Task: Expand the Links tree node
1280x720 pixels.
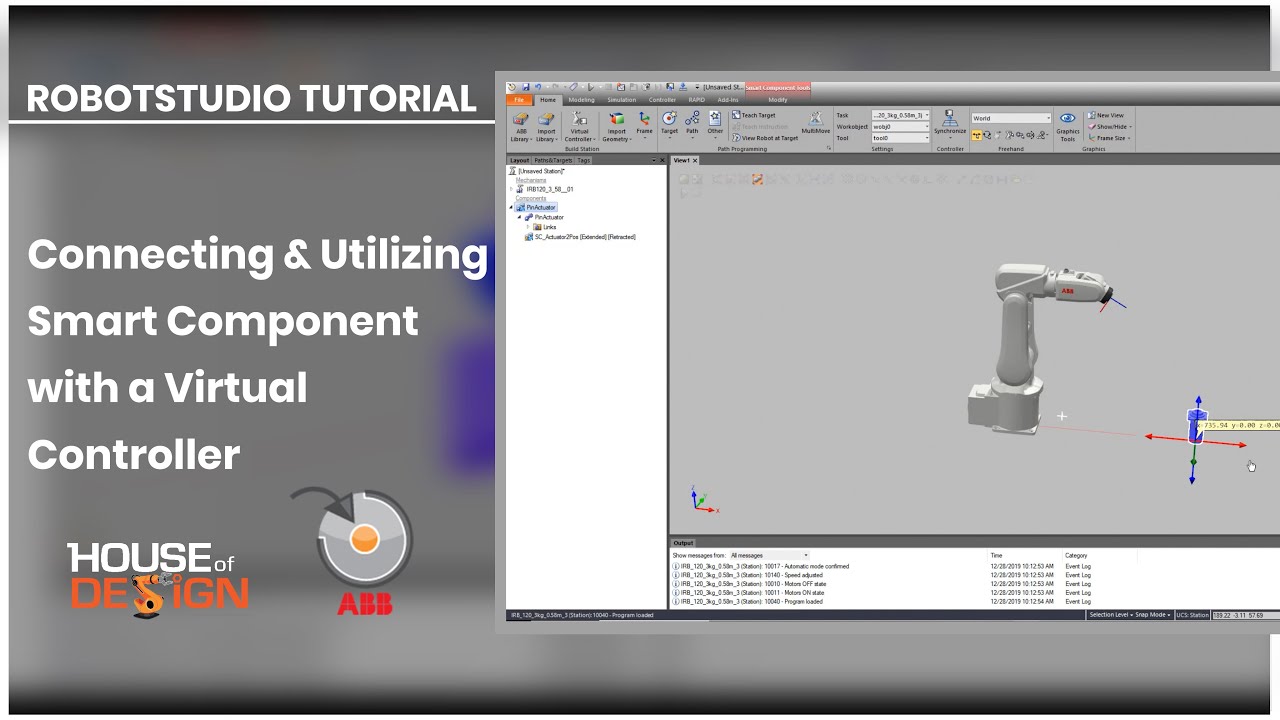Action: click(528, 227)
